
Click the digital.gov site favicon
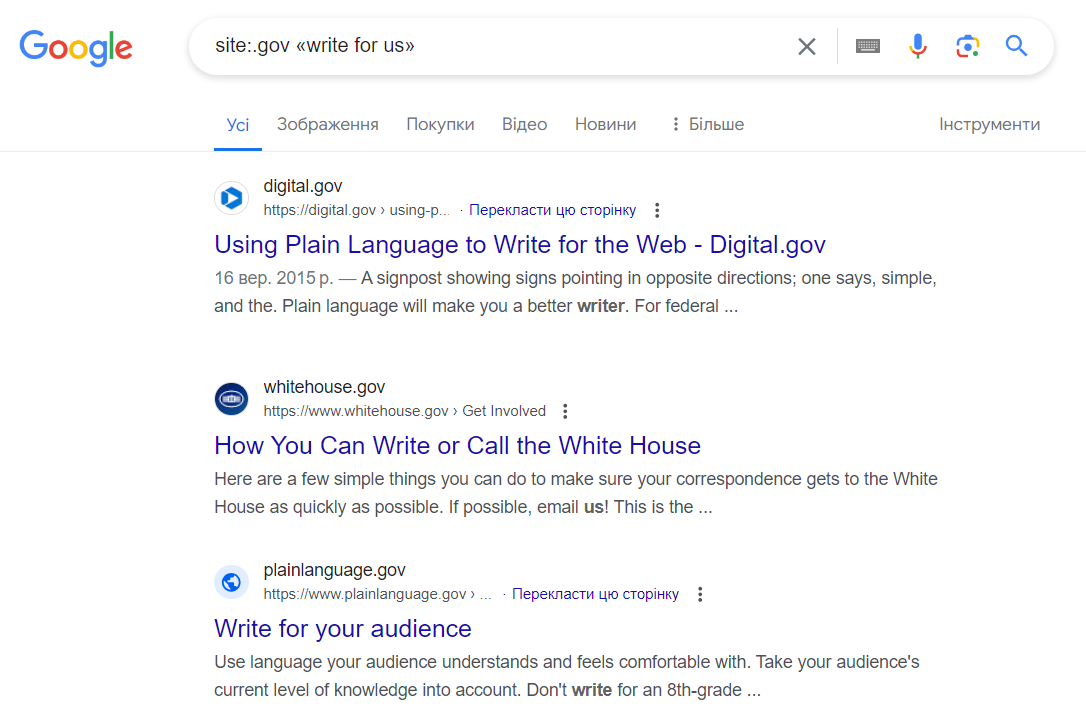pyautogui.click(x=231, y=198)
